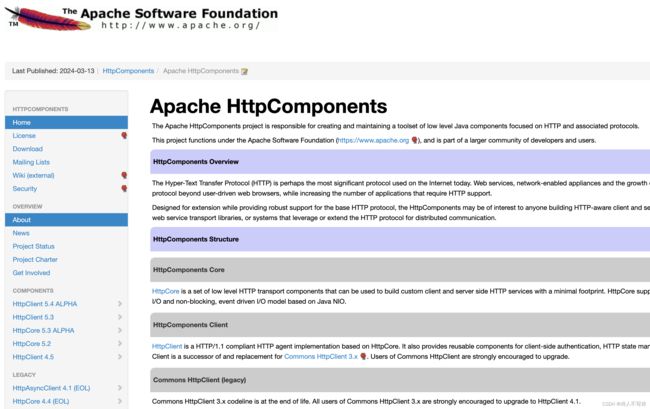The width and height of the screenshot is (650, 409).
Task: Open HttpCore 4.4 (EOL) link
Action: (x=41, y=401)
